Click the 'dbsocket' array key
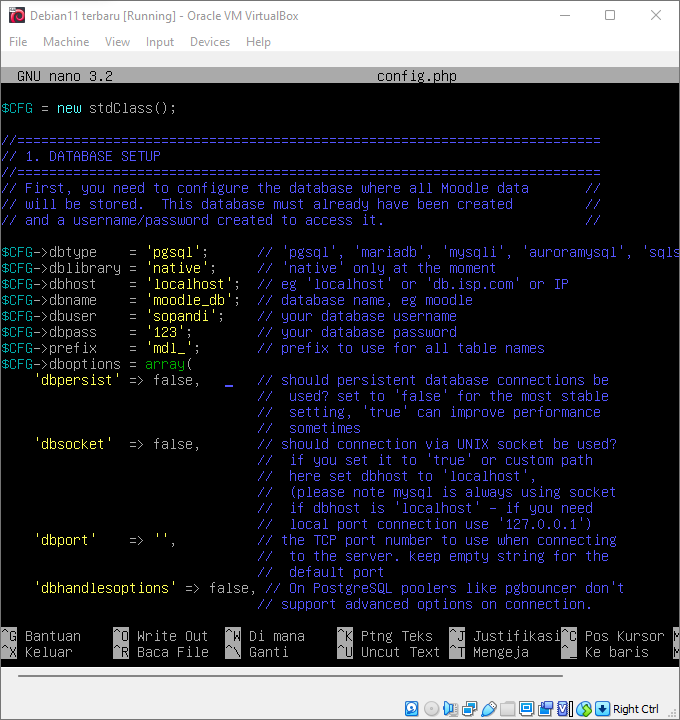The height and width of the screenshot is (720, 680). tap(73, 444)
